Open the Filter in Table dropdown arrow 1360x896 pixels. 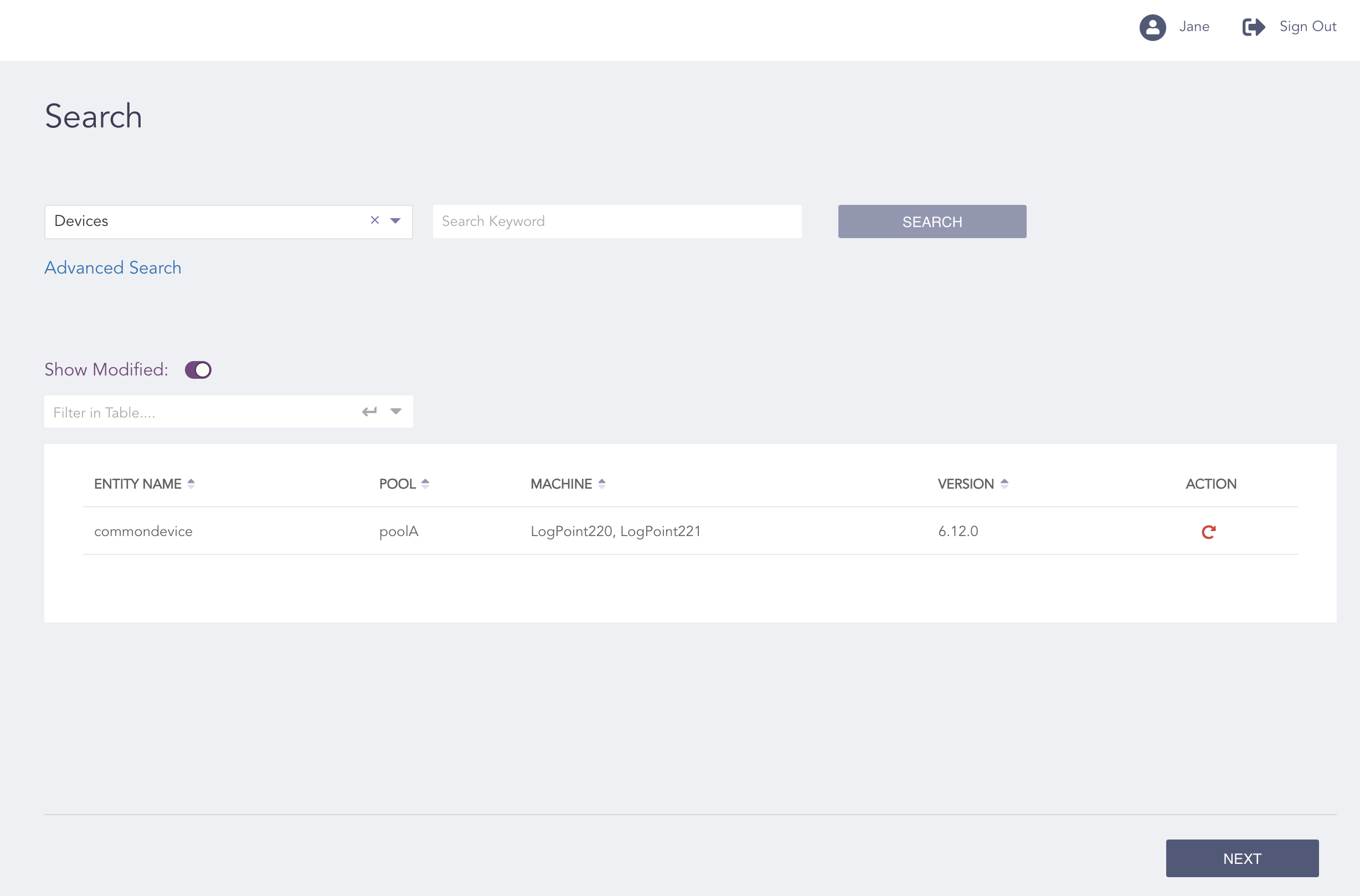click(x=396, y=411)
